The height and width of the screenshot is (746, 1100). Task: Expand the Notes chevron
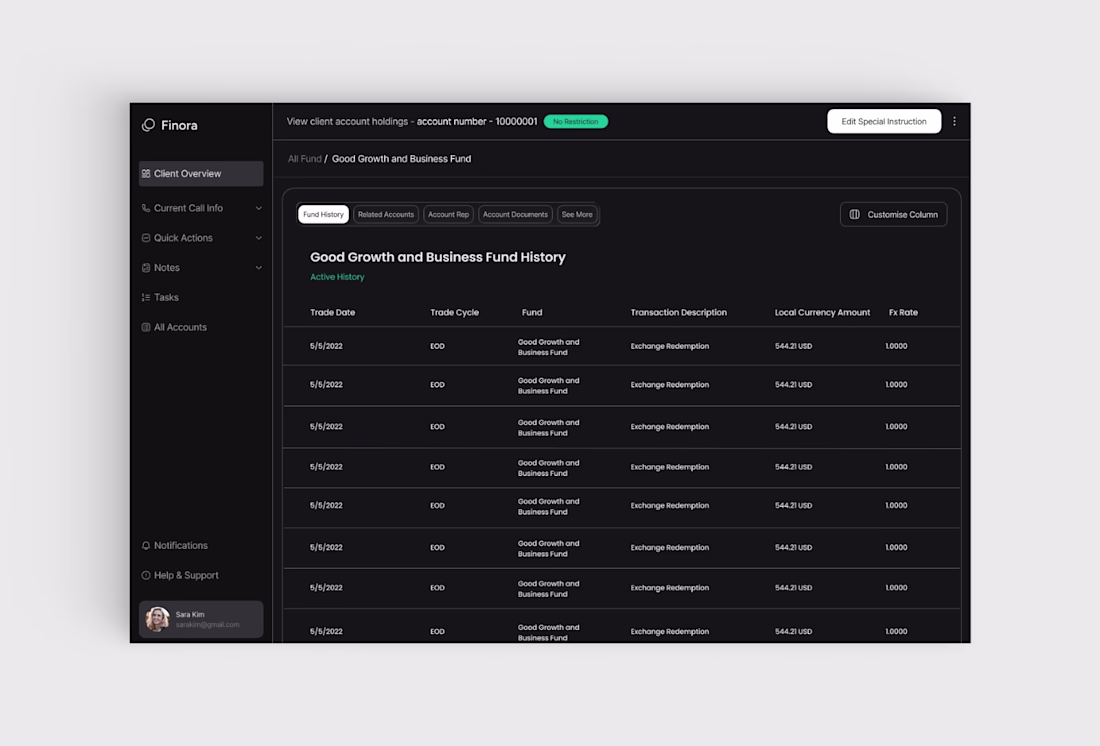click(259, 267)
